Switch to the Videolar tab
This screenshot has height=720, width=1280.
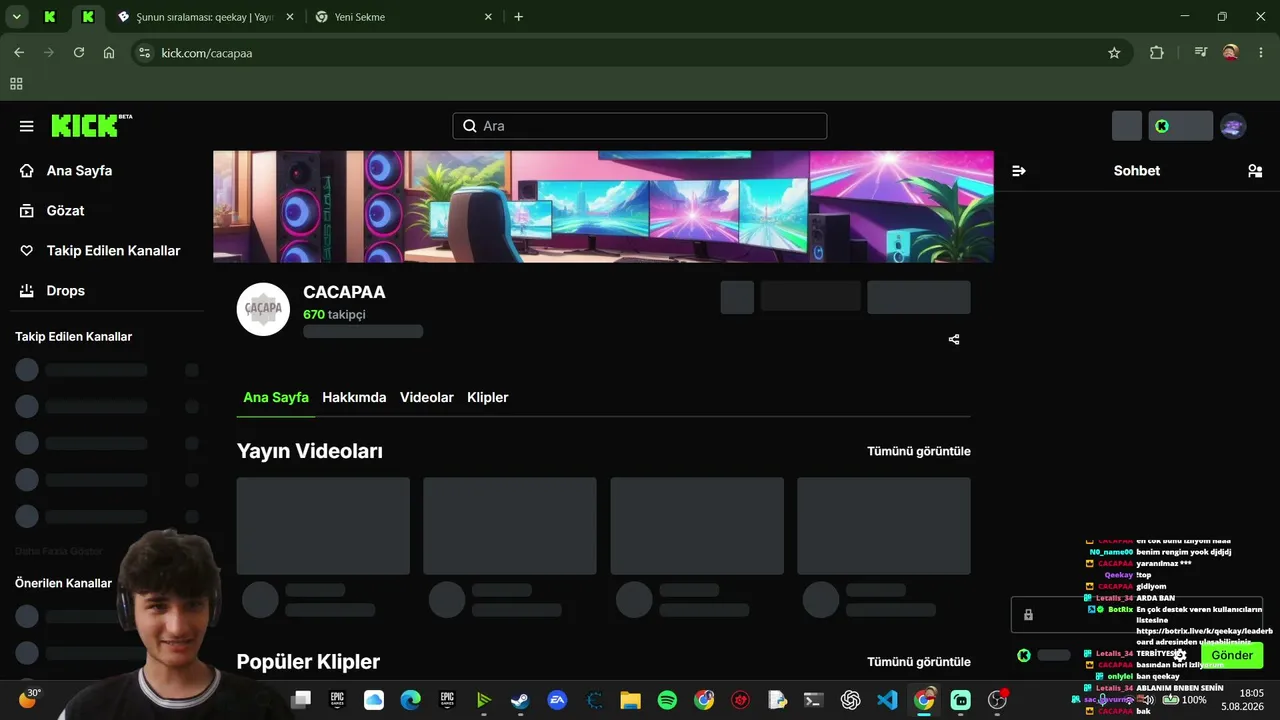tap(427, 398)
